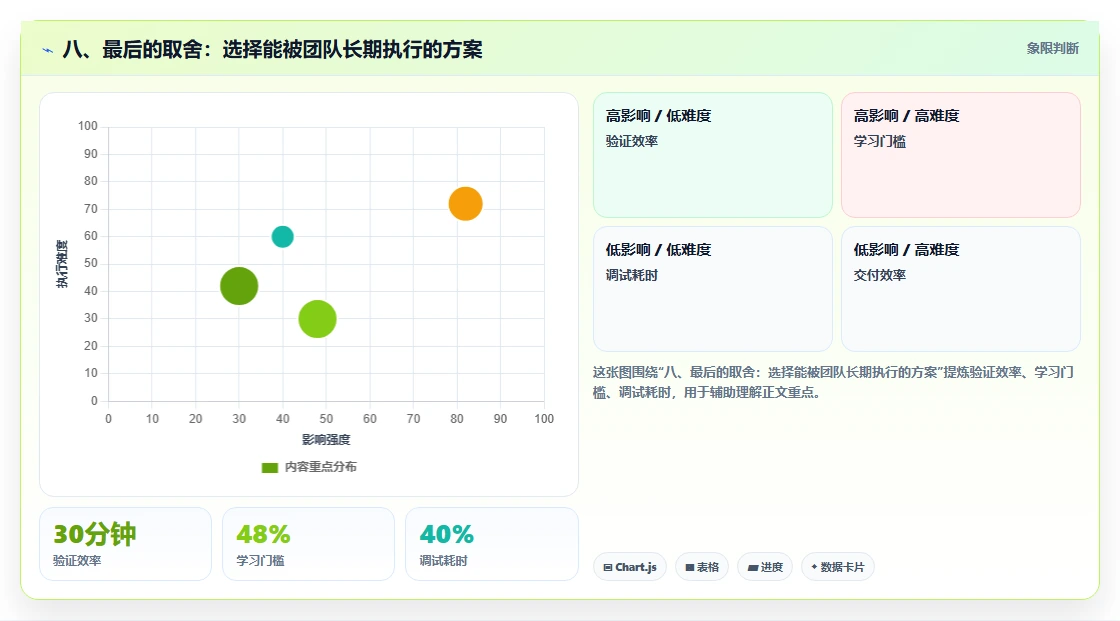Click the 进度 tag chip
This screenshot has width=1120, height=621.
click(x=765, y=567)
